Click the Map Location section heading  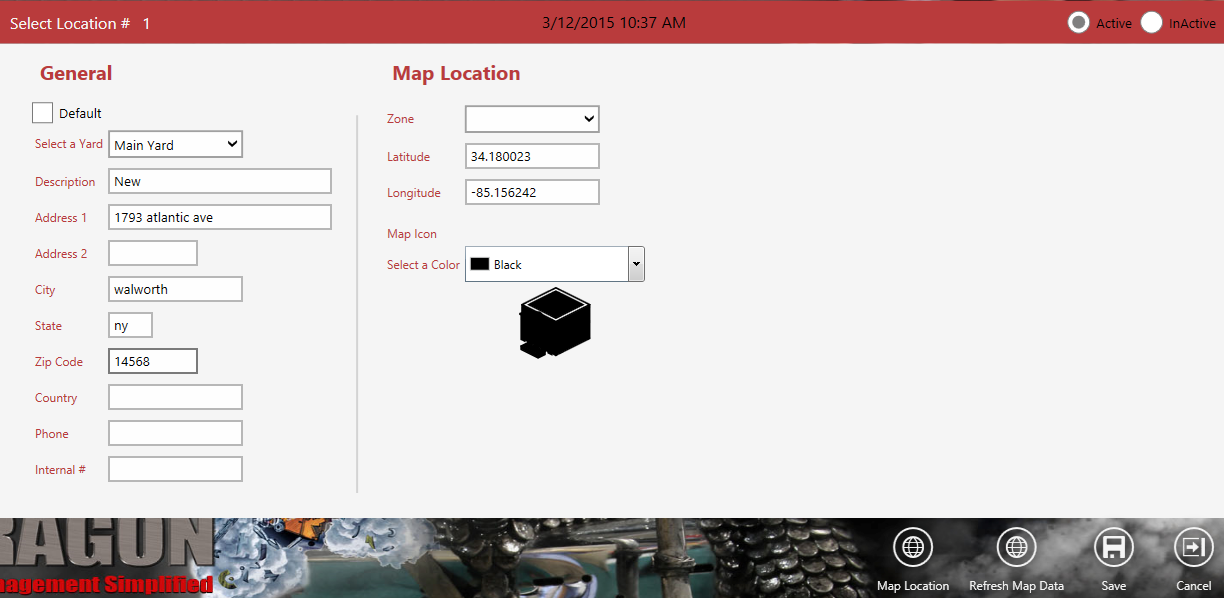[456, 73]
